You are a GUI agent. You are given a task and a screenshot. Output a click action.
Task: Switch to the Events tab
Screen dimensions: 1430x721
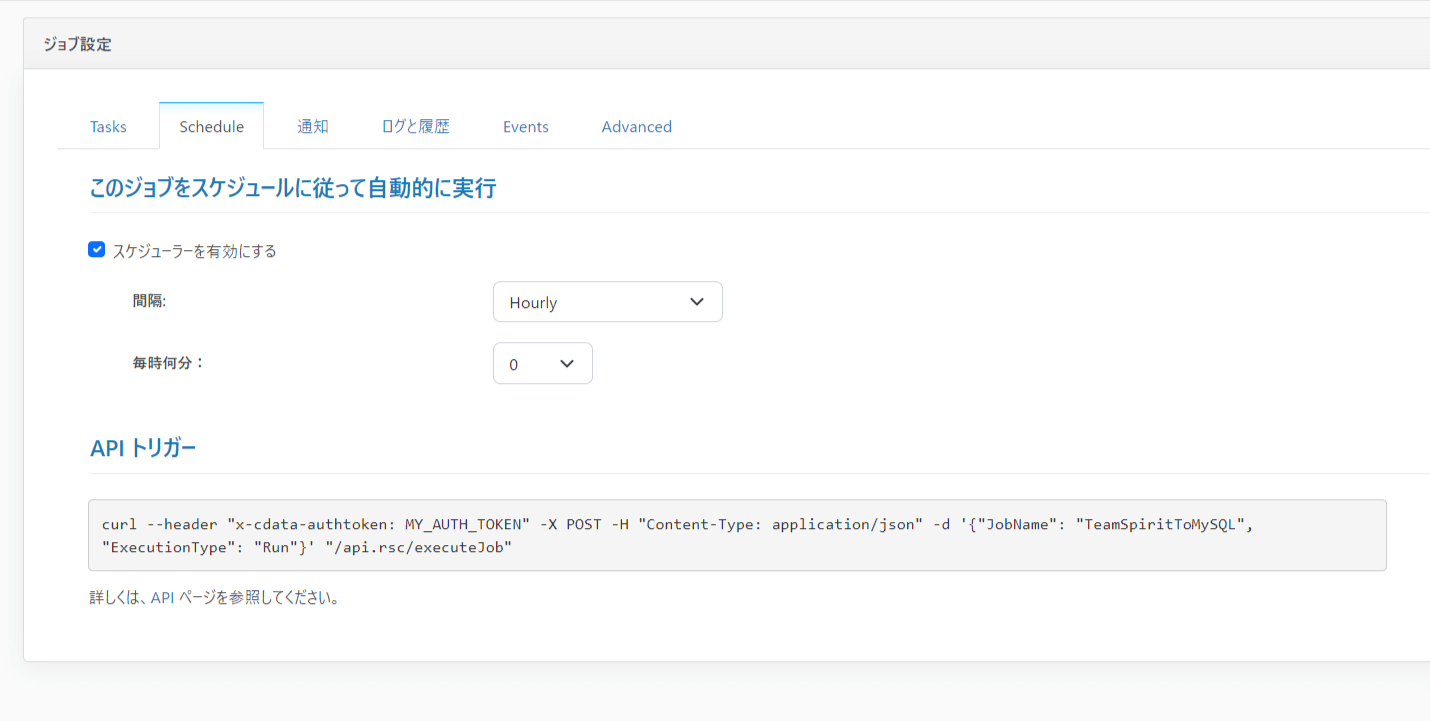coord(526,127)
